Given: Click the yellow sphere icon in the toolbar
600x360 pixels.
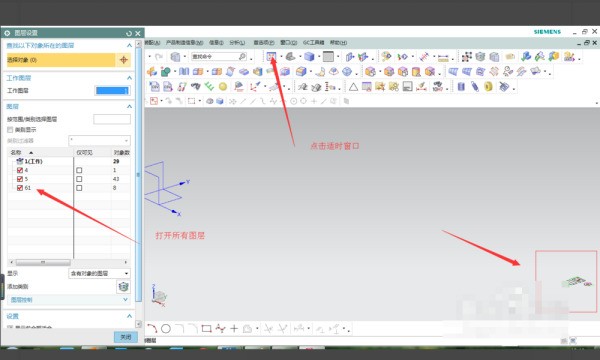Looking at the screenshot, I should click(223, 87).
